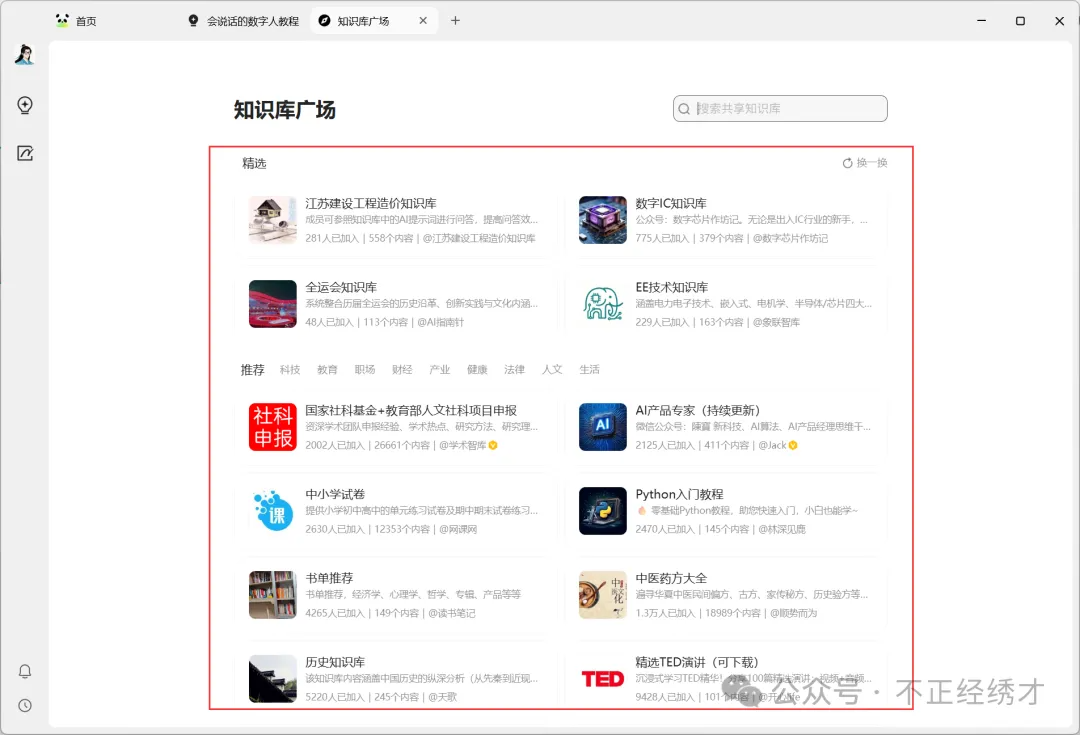Click the 精选 section heading
Viewport: 1080px width, 735px height.
click(x=254, y=163)
